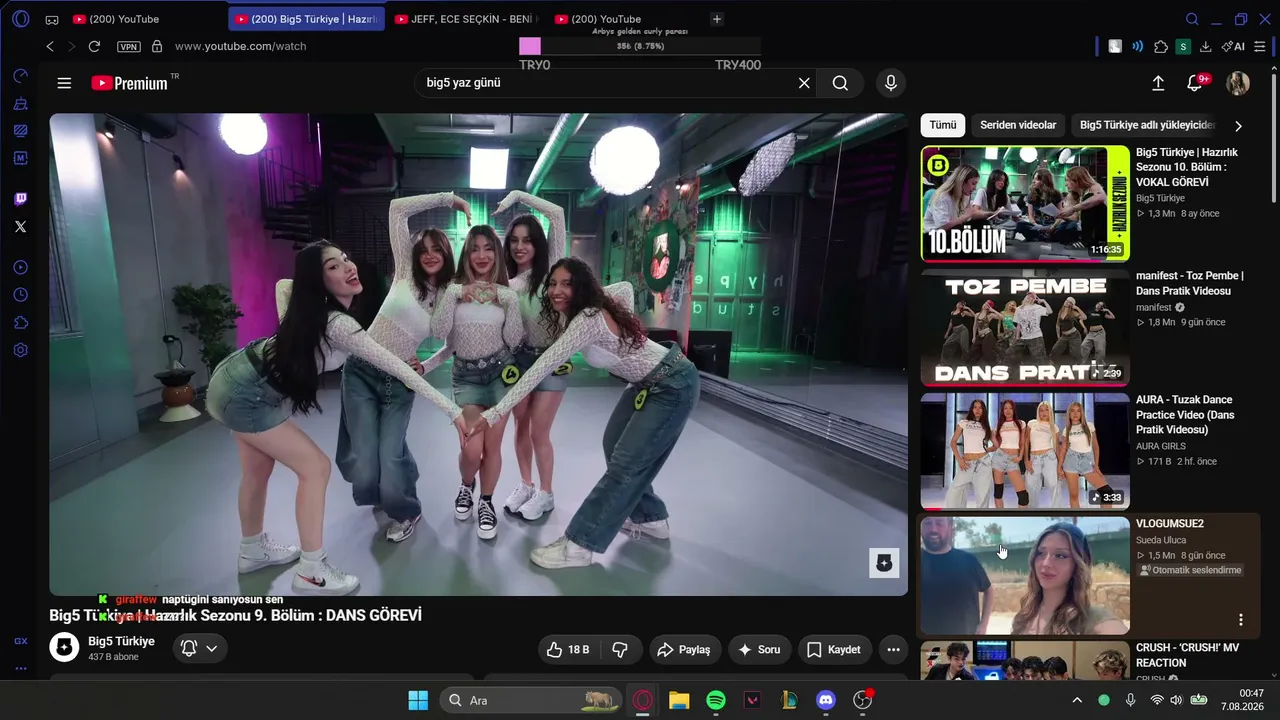This screenshot has width=1280, height=720.
Task: Open the account profile avatar
Action: point(1238,83)
